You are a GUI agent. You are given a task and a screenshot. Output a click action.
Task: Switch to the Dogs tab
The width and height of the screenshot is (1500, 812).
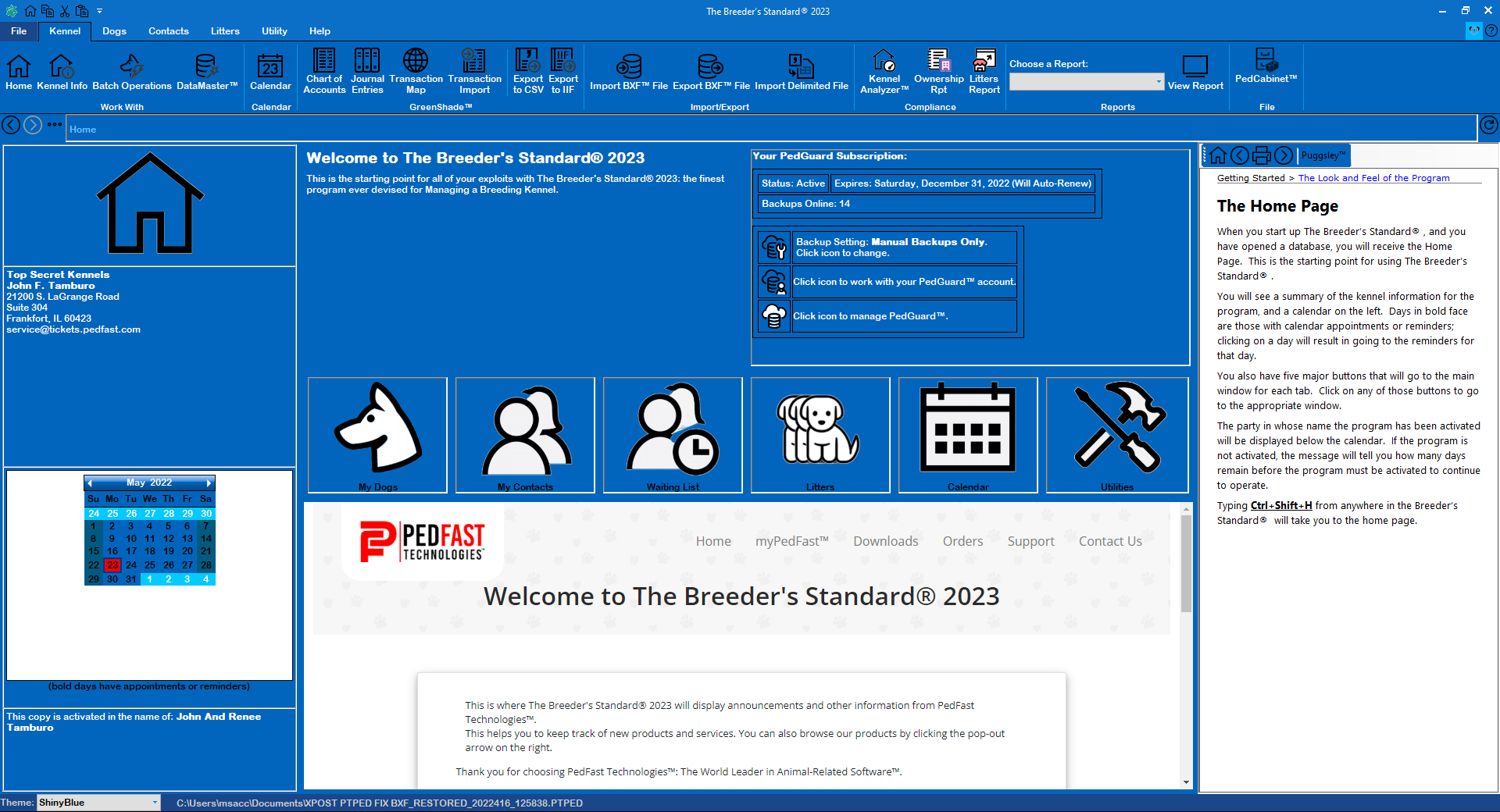113,31
